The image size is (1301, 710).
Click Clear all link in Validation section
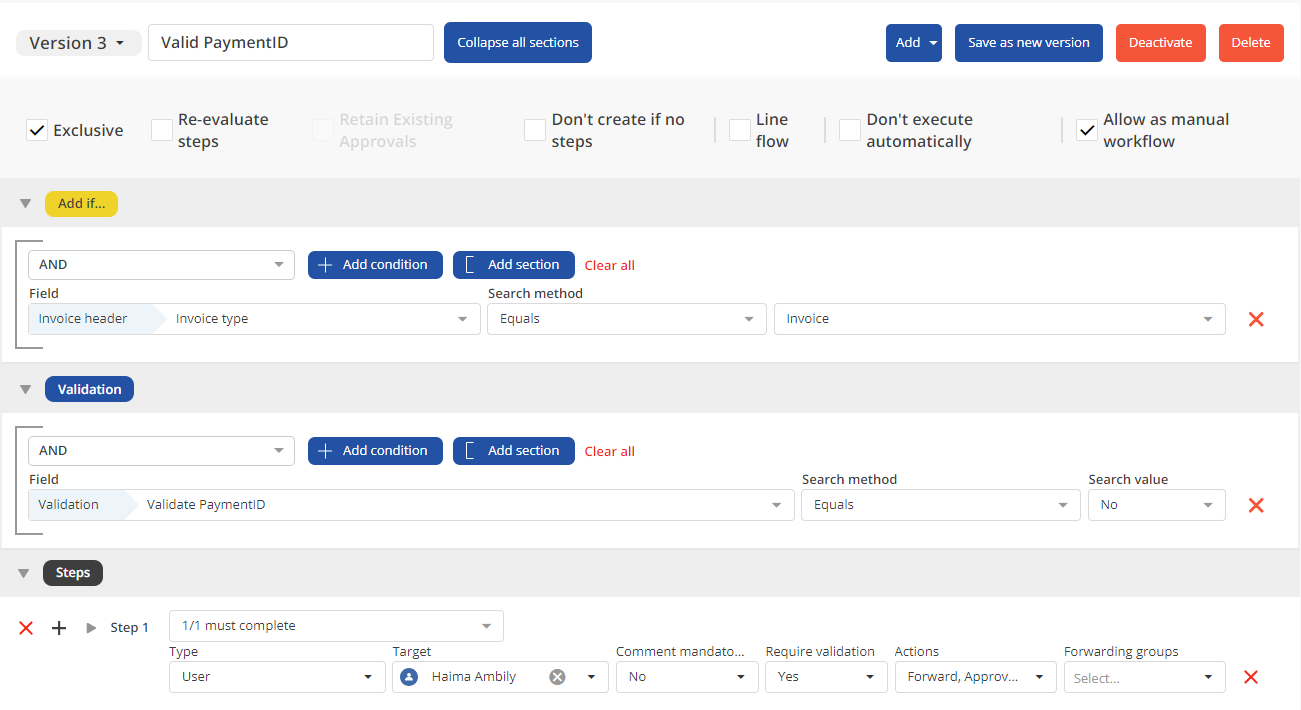(609, 451)
